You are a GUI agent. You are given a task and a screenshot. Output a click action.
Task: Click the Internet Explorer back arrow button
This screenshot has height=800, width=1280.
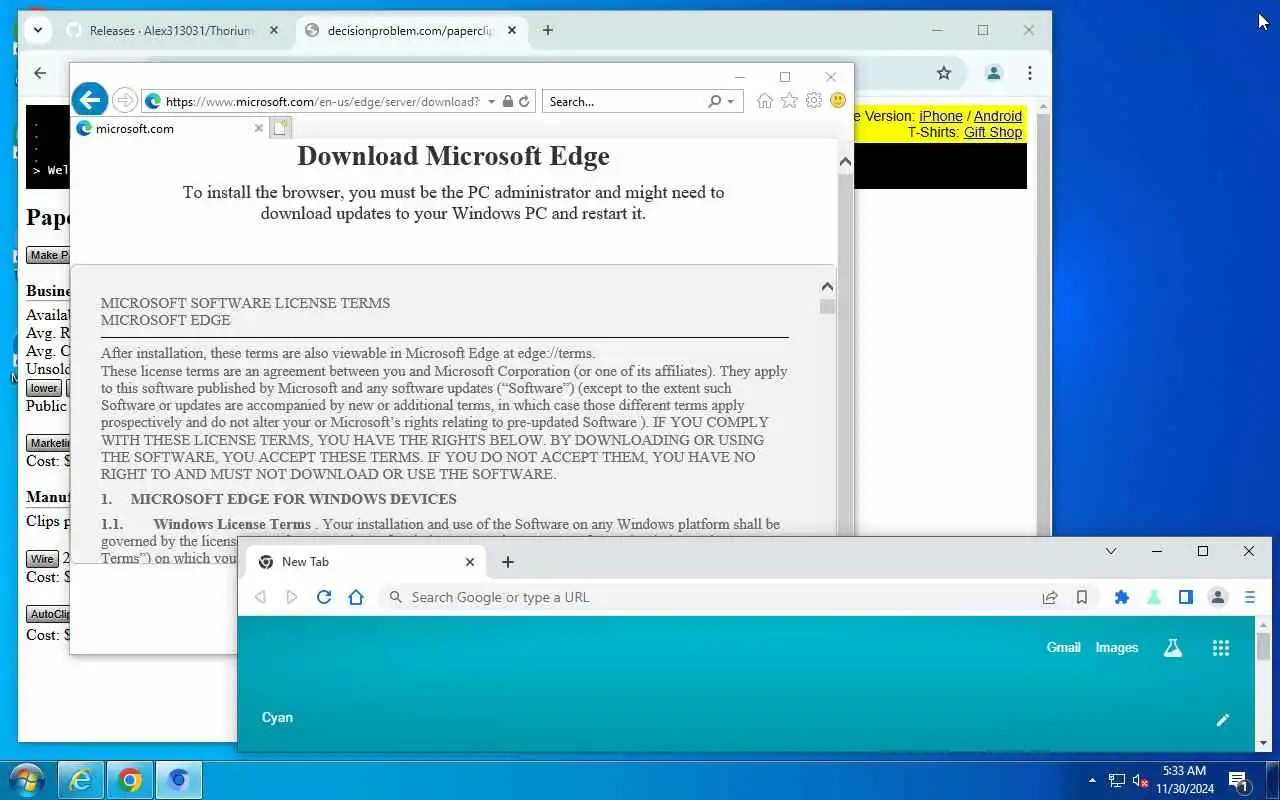(x=90, y=100)
